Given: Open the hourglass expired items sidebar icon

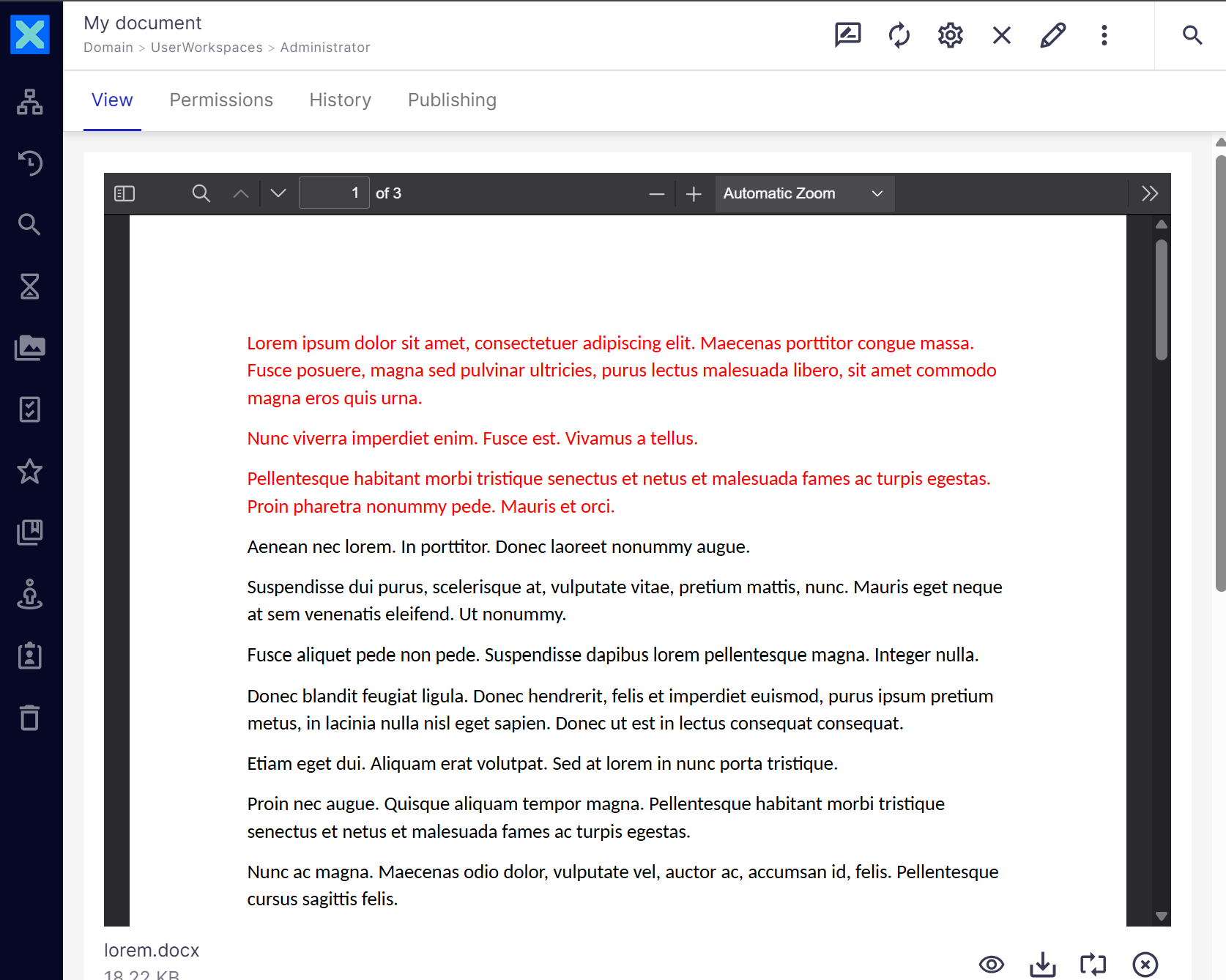Looking at the screenshot, I should [30, 286].
